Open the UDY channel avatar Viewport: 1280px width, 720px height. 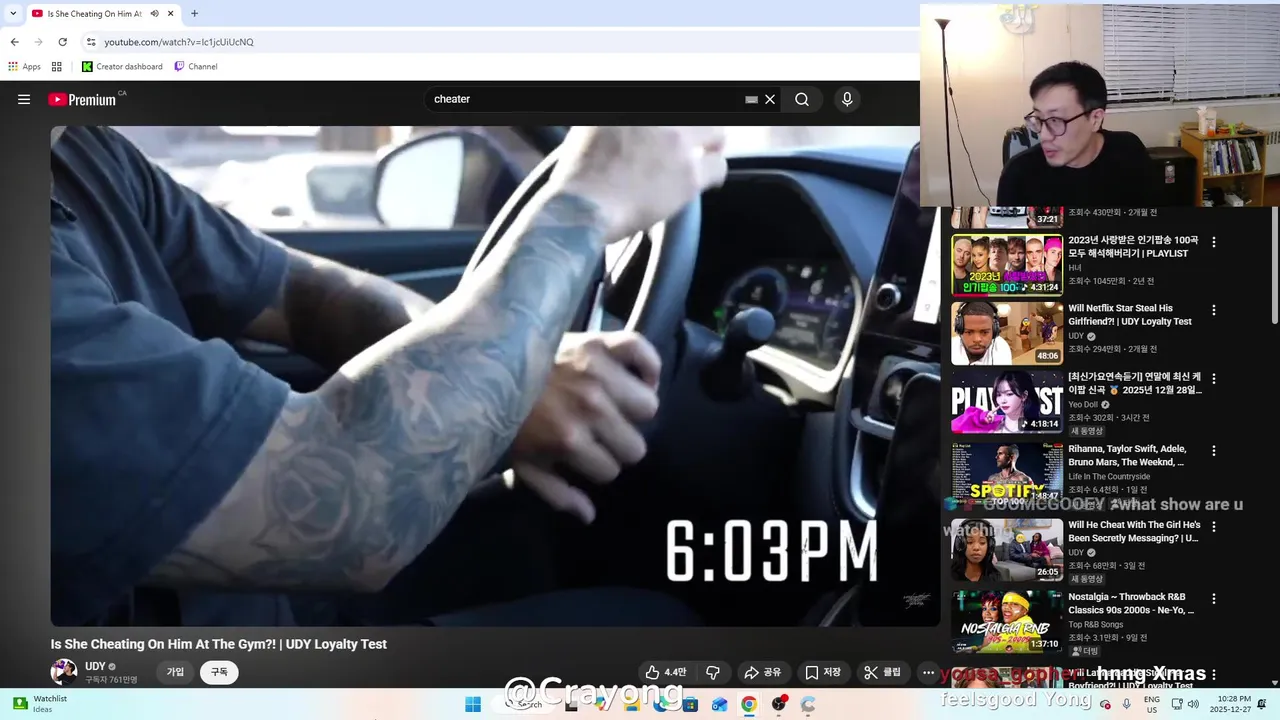64,672
